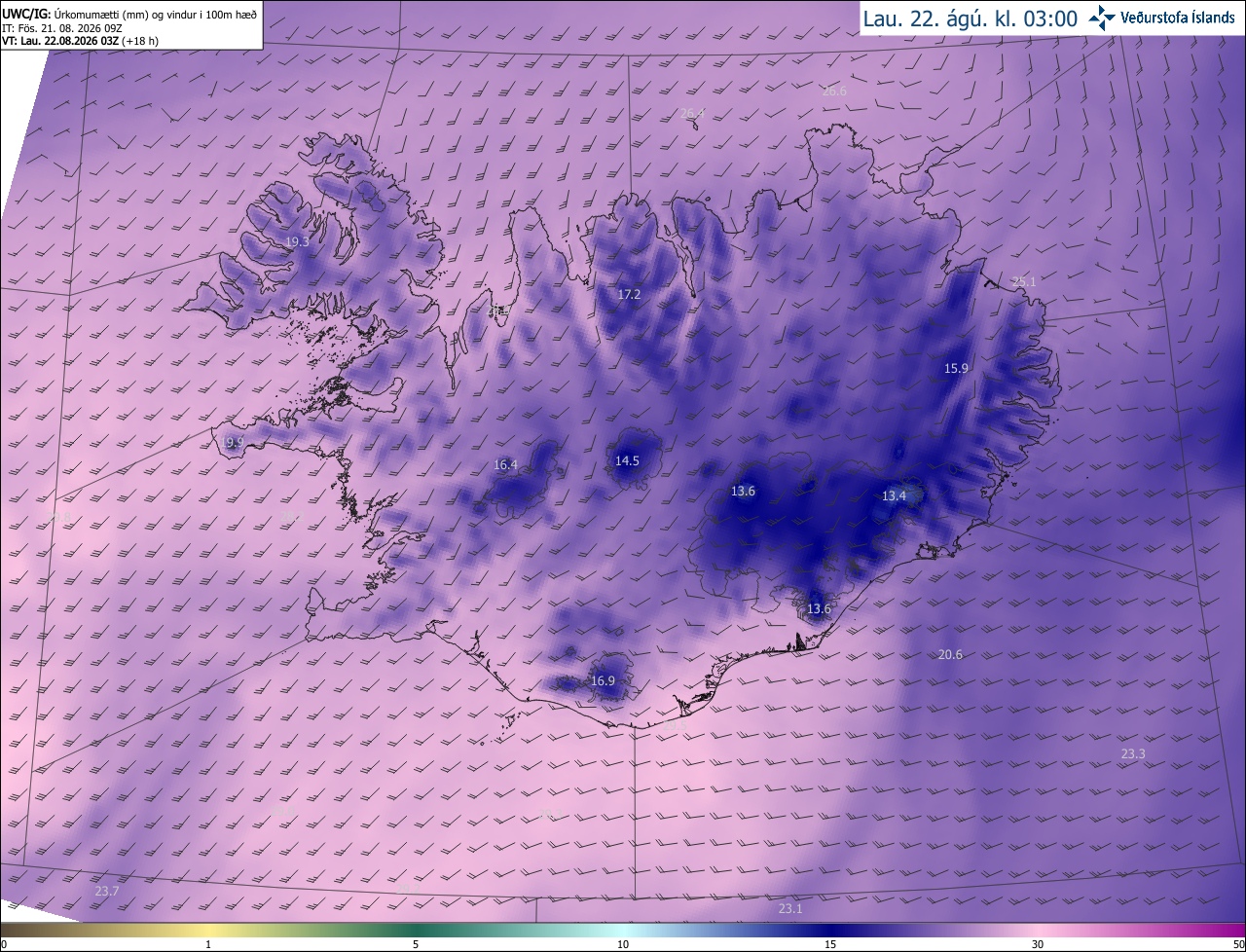
Task: Click the 23.3 value in the southeast ocean
Action: pos(1133,754)
